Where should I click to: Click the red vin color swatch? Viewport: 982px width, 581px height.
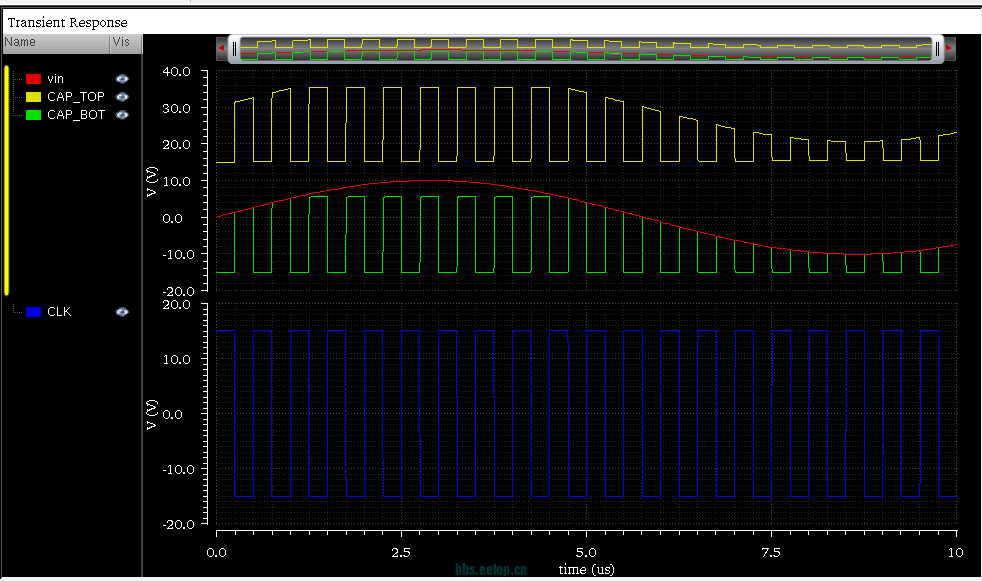[x=34, y=78]
